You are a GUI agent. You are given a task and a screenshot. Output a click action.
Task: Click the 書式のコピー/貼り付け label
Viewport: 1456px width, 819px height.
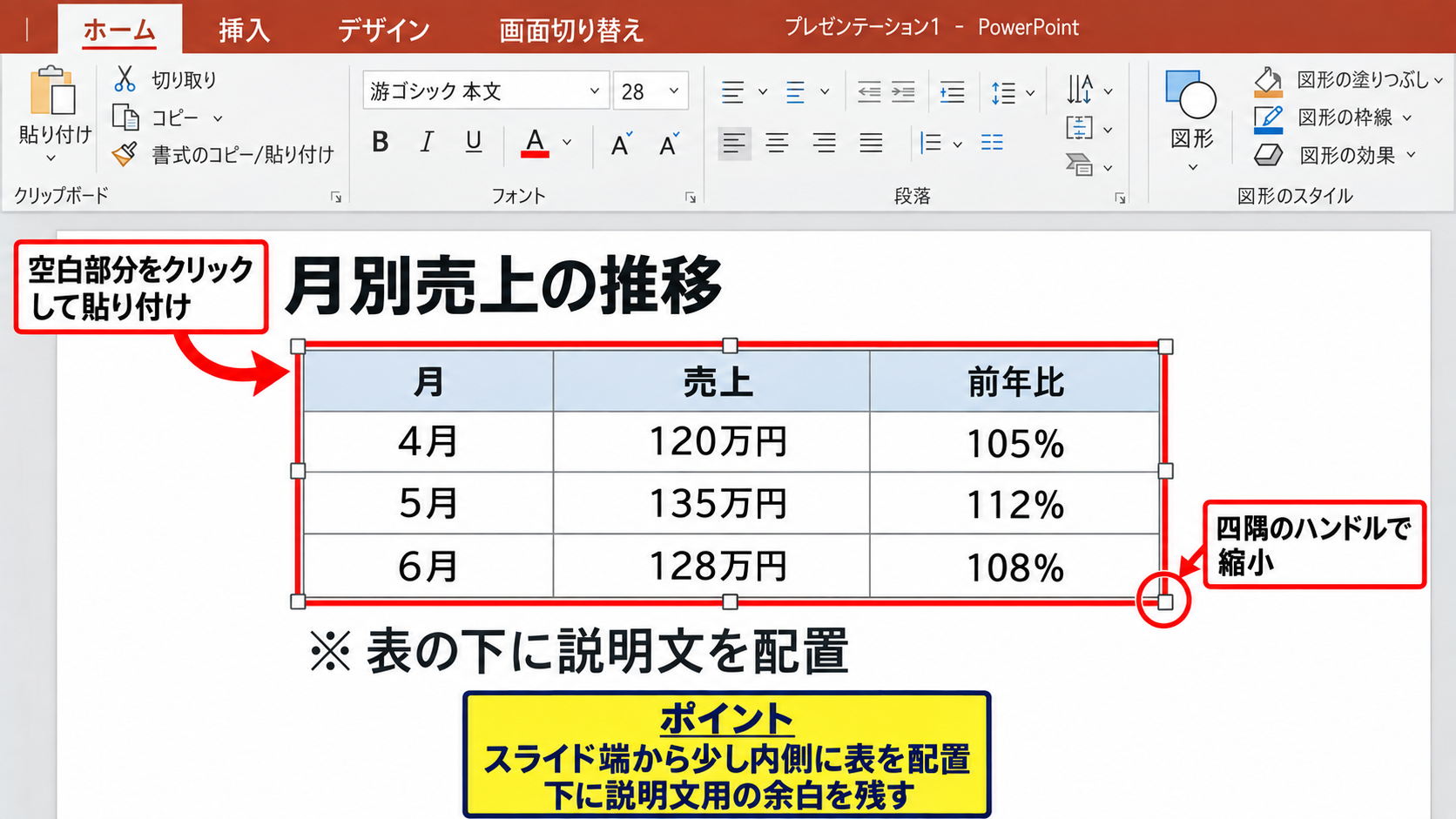[243, 155]
